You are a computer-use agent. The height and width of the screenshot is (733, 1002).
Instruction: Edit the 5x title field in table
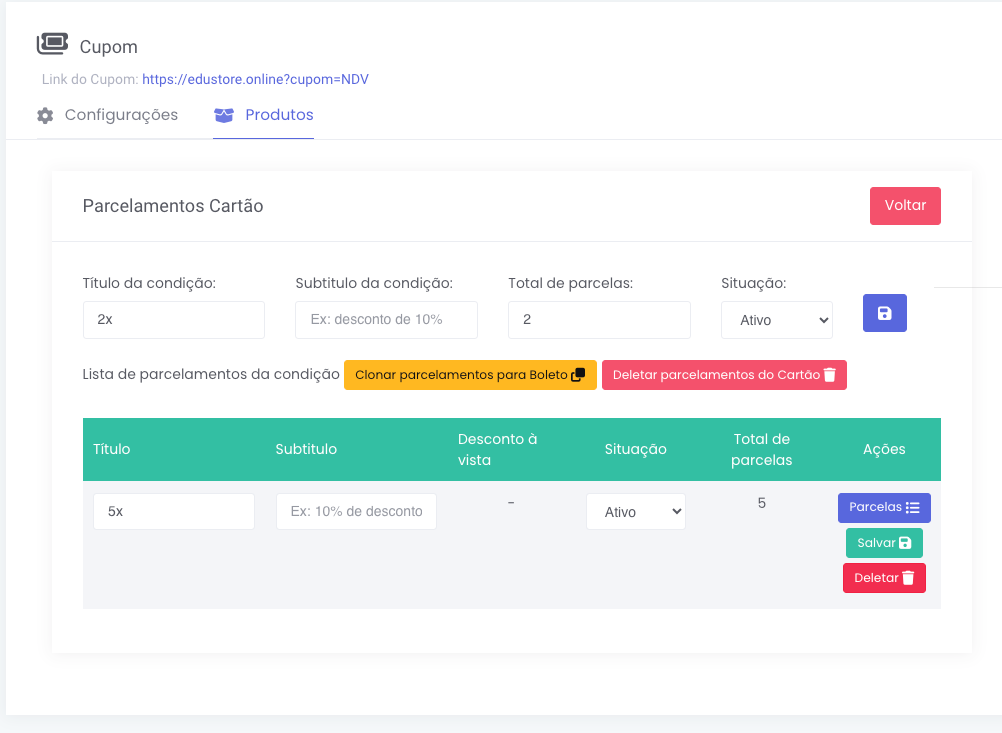click(173, 511)
